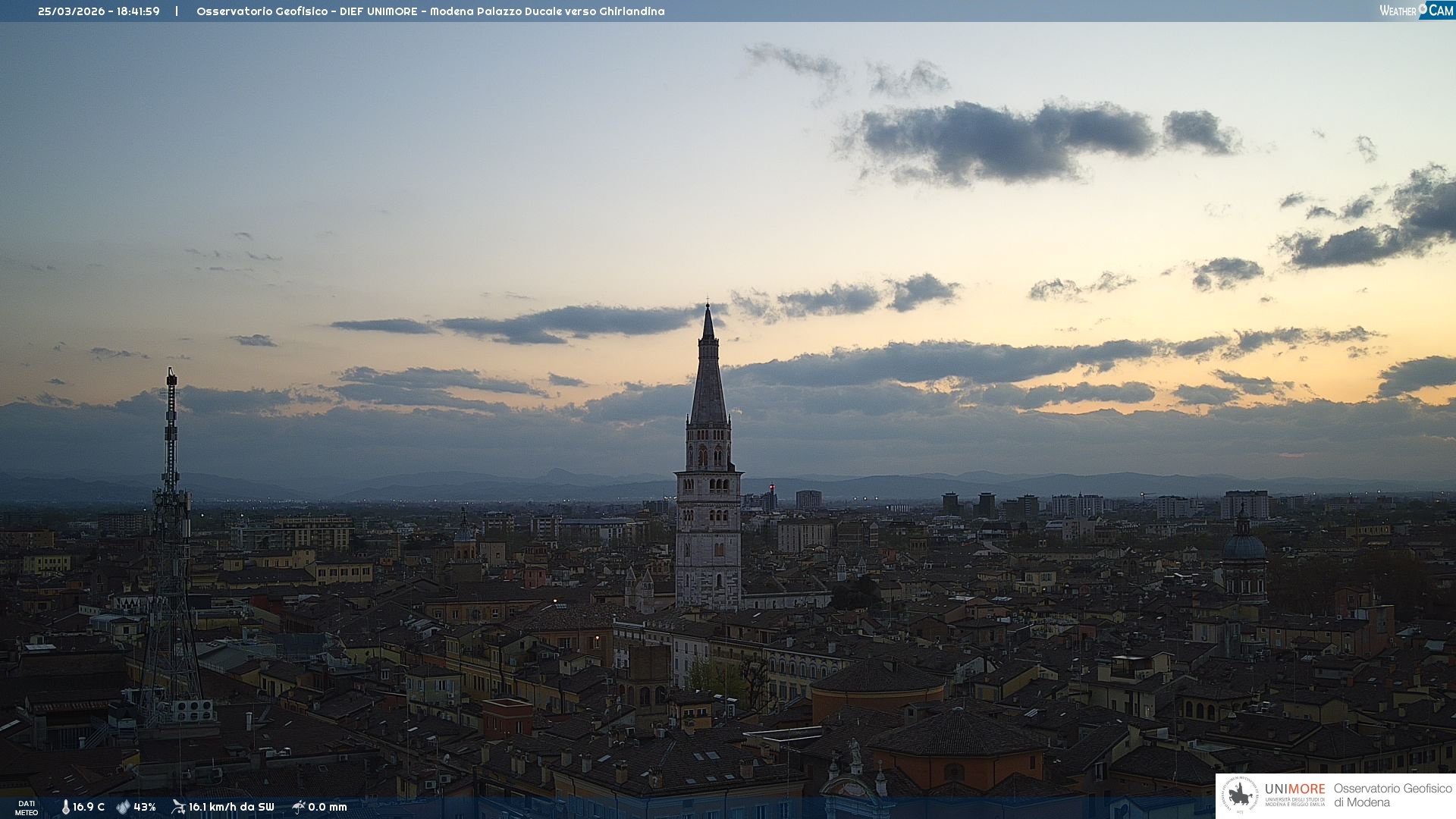Image resolution: width=1456 pixels, height=819 pixels.
Task: Click the 16.1 km/h da SW wind reading
Action: coord(231,807)
